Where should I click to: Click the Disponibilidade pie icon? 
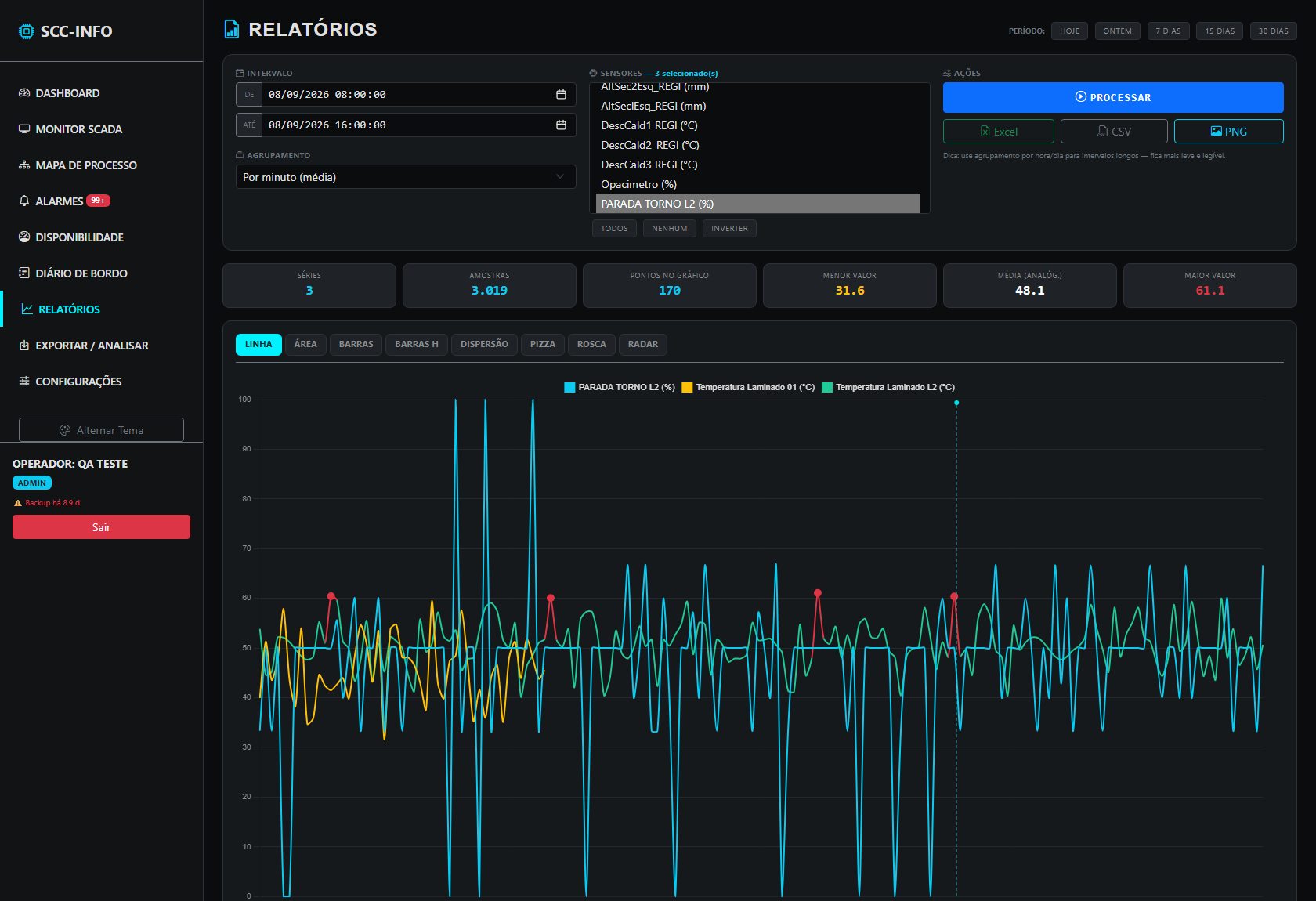tap(24, 237)
